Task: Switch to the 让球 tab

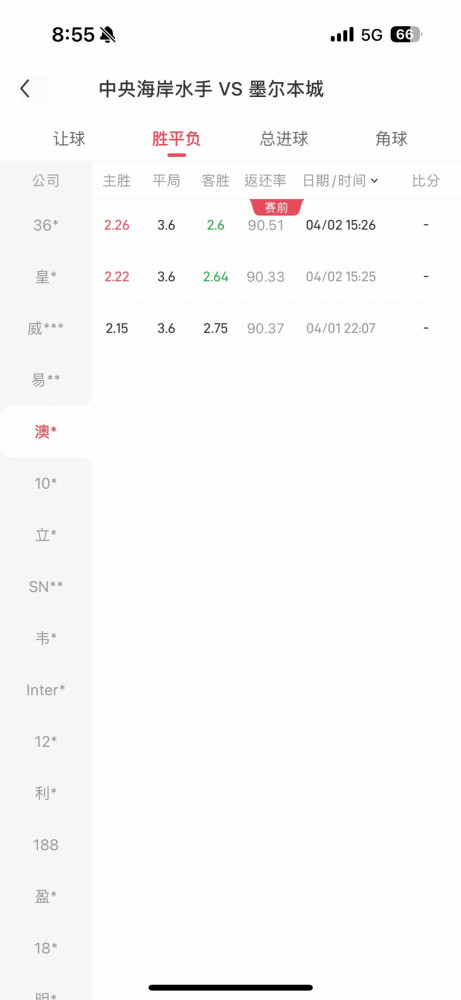Action: pos(69,139)
